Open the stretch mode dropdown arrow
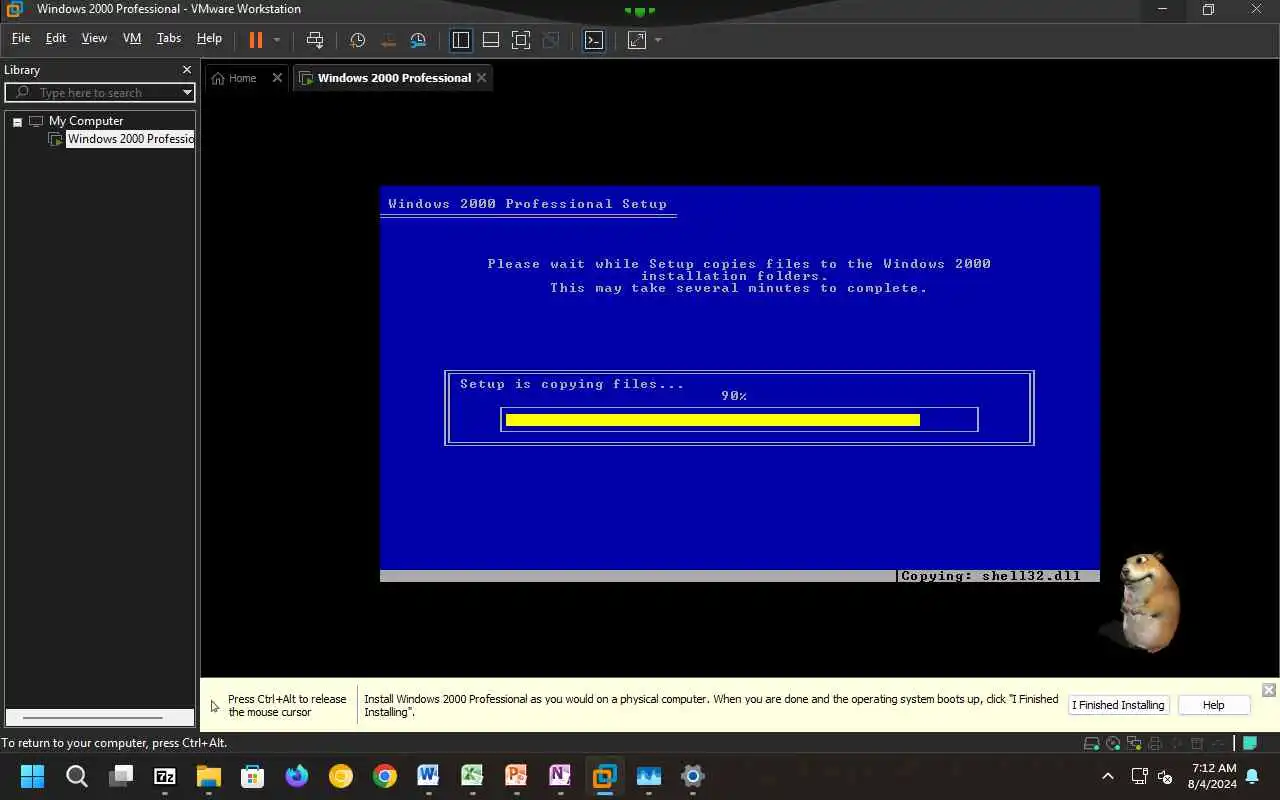Screen dimensions: 1280x800 click(658, 40)
